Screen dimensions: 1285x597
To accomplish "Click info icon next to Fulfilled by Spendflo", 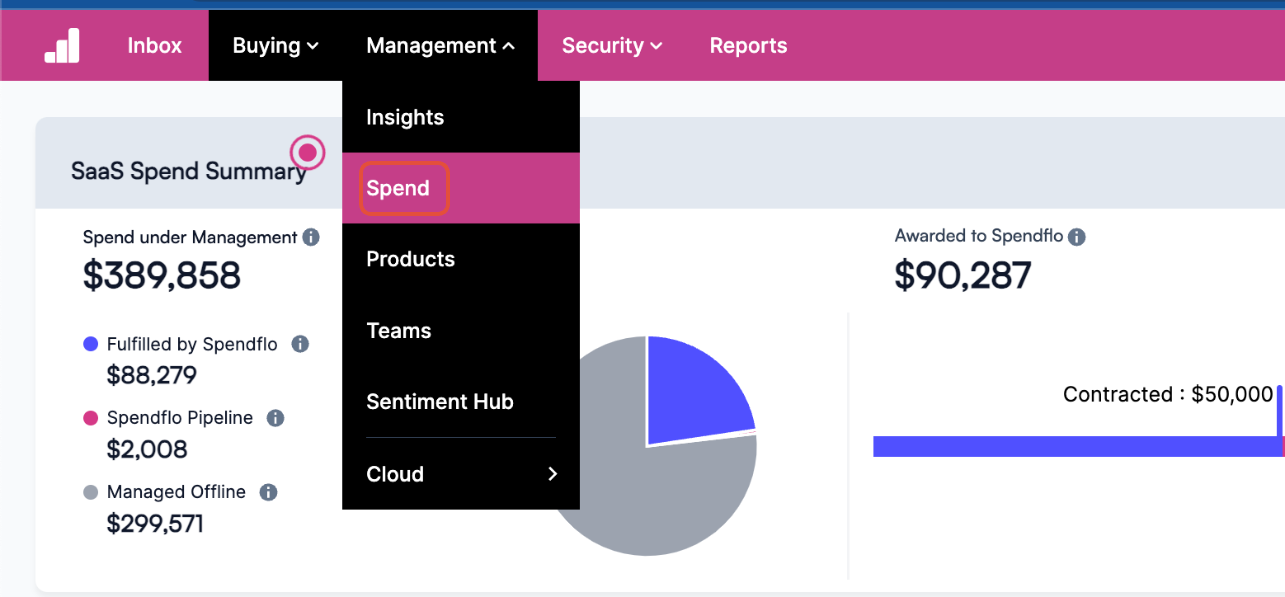I will pos(300,344).
